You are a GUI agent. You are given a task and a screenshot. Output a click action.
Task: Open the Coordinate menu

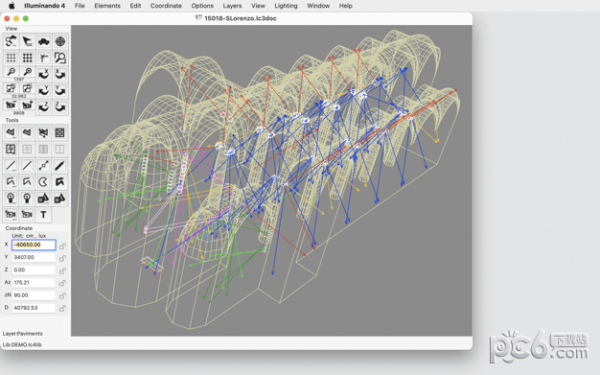[x=166, y=6]
